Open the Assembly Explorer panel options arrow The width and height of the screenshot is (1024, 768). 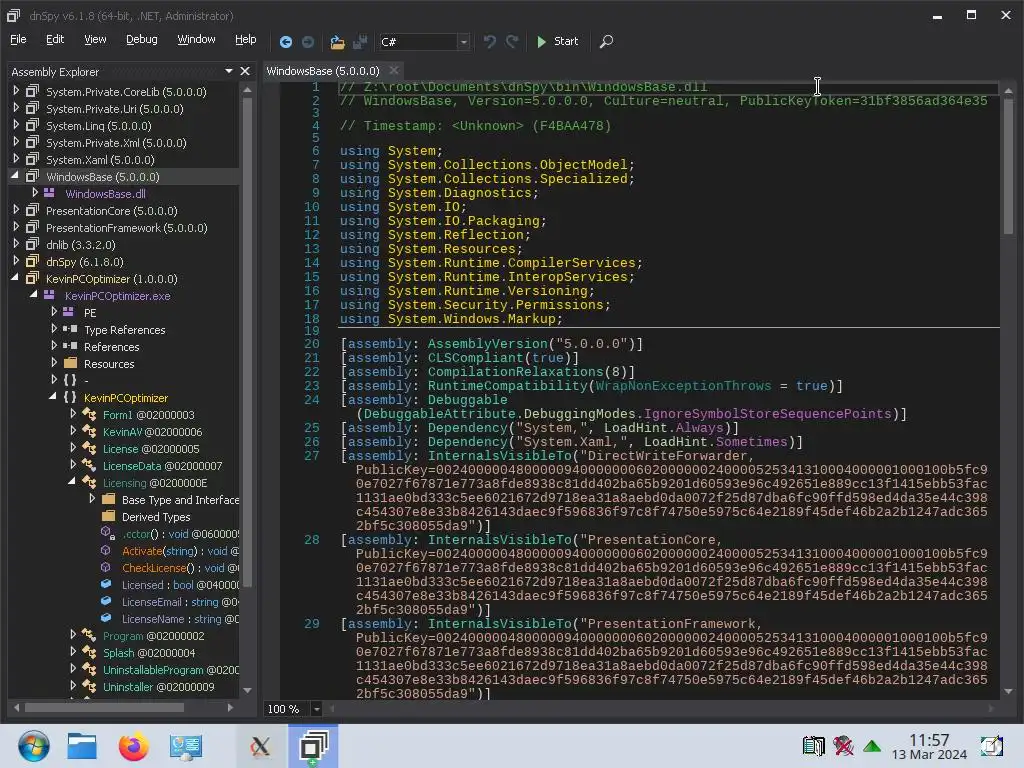click(x=229, y=71)
